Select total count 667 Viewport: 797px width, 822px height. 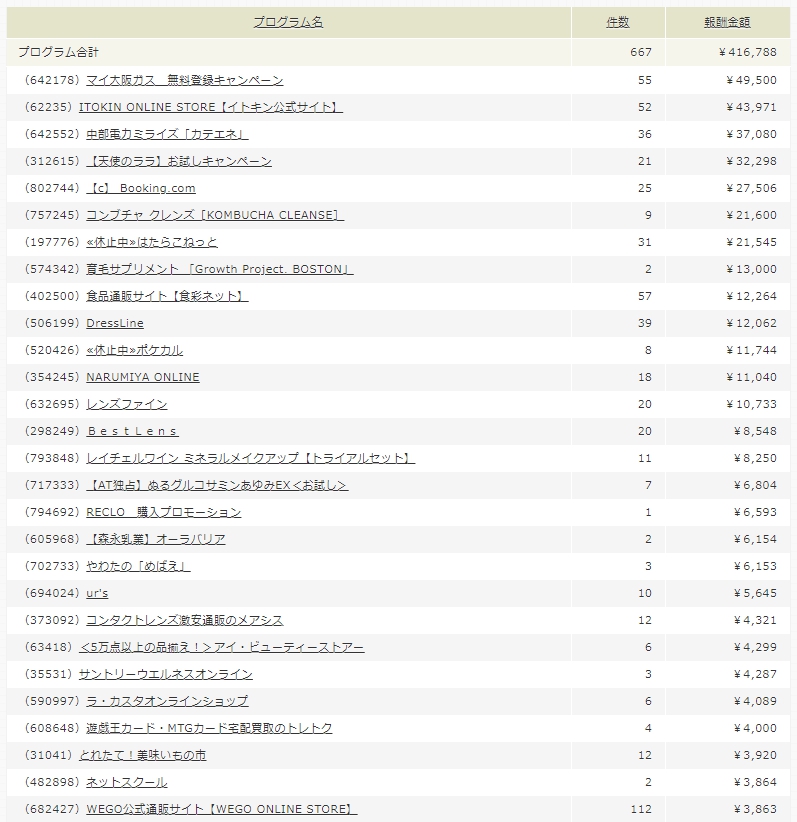(641, 52)
